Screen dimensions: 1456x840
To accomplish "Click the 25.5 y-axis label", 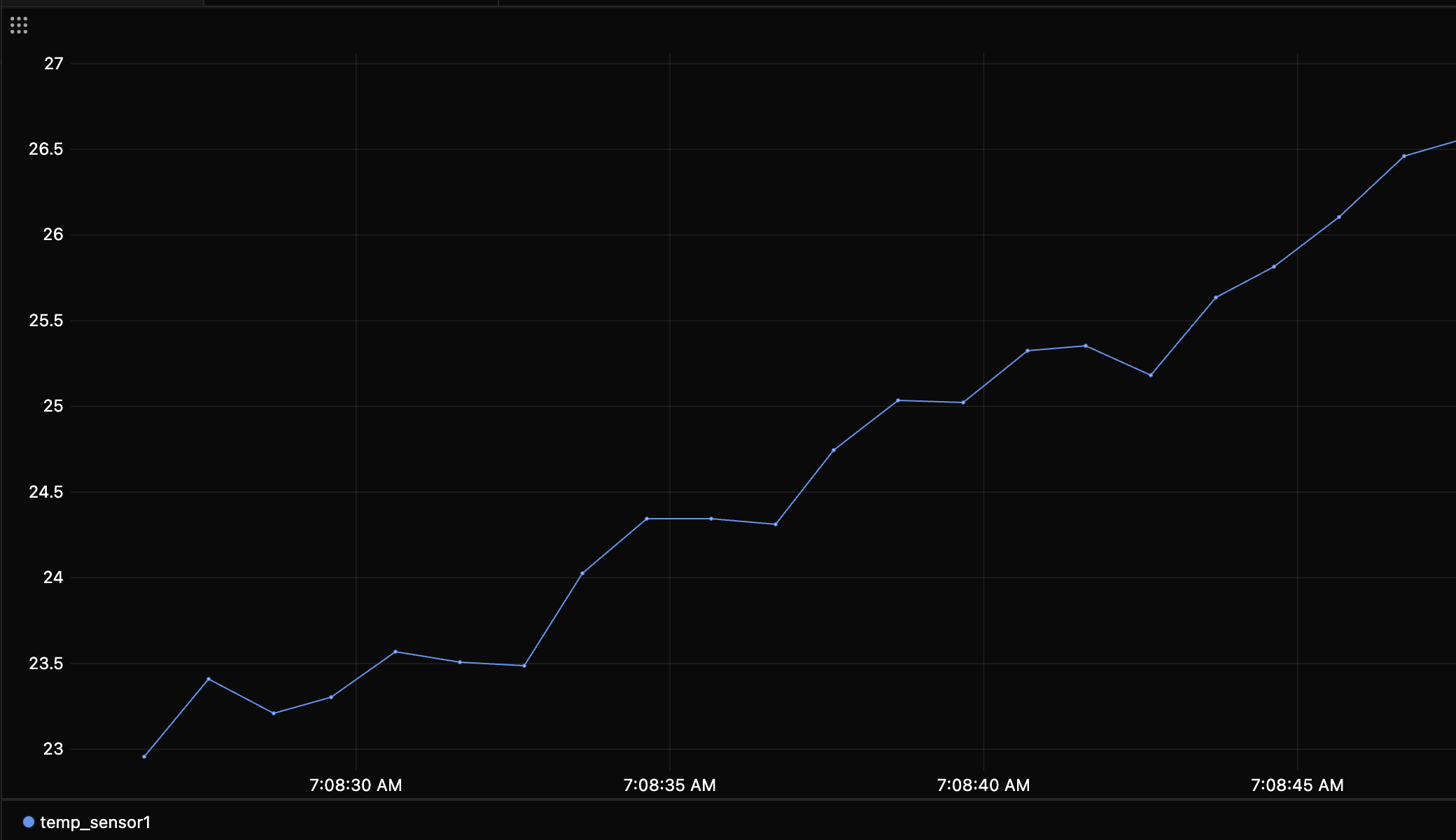I will 46,321.
